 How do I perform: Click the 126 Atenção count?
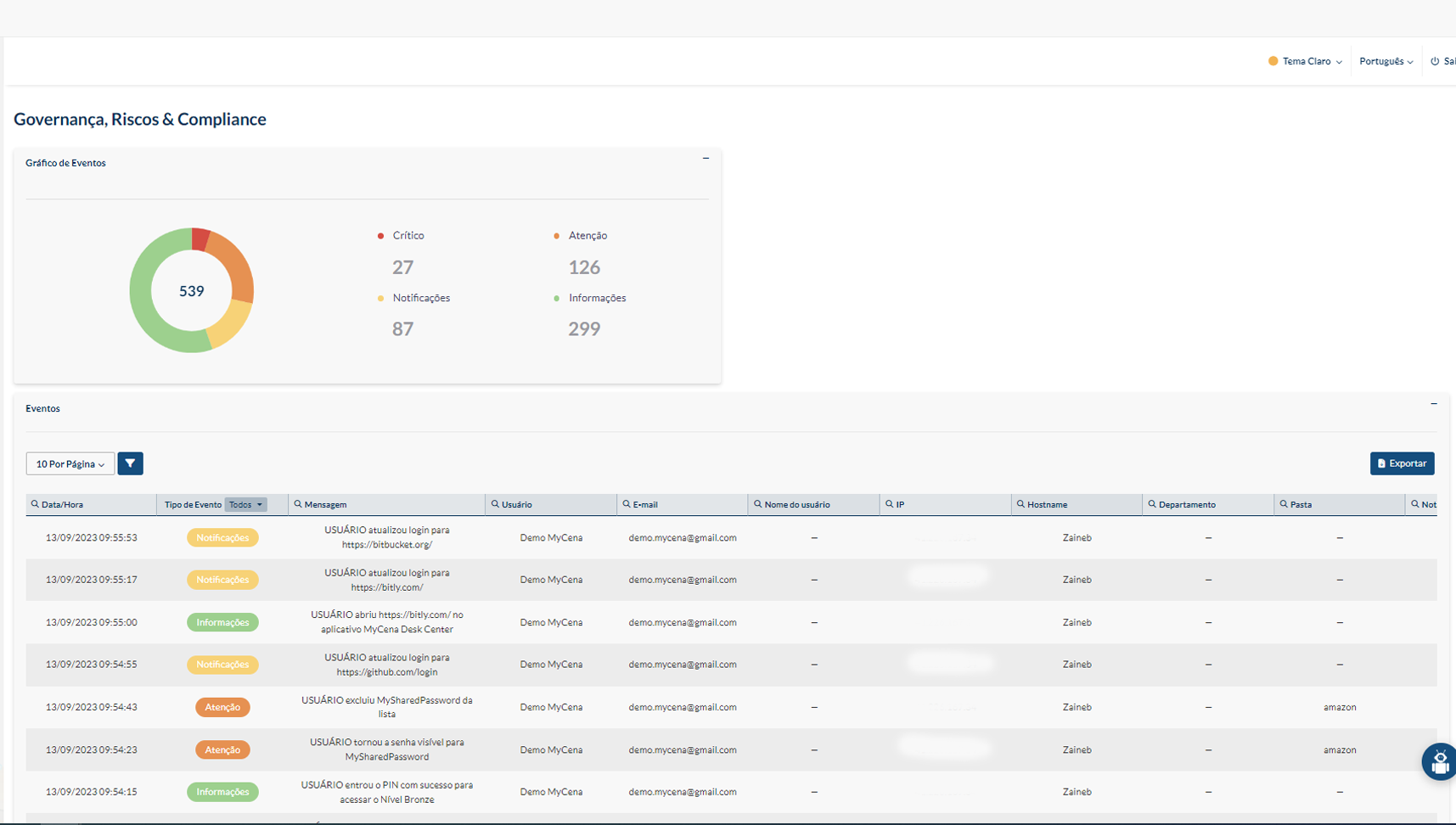coord(584,267)
